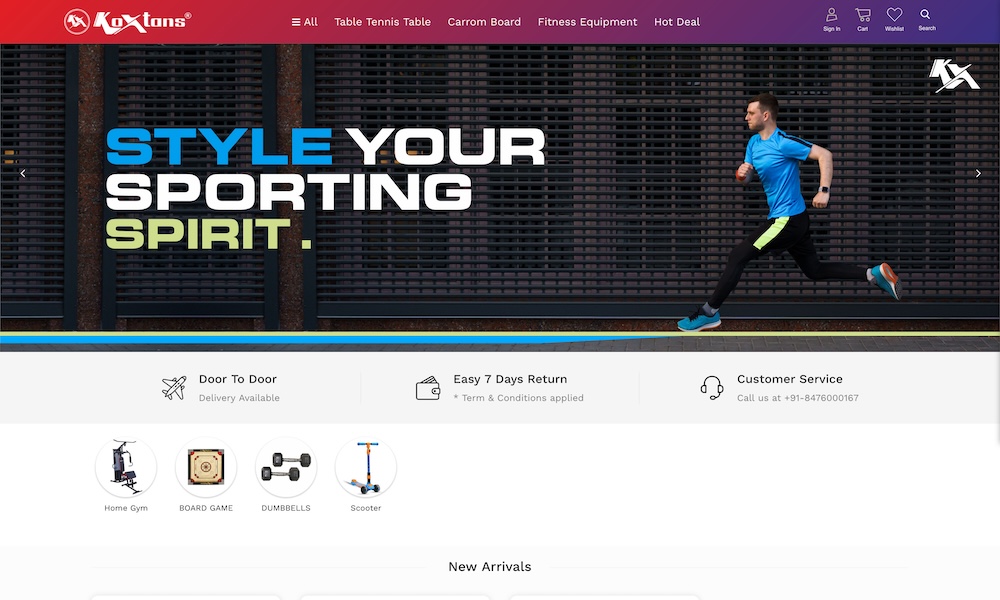1000x600 pixels.
Task: Click the airplane Door To Door icon
Action: coord(174,388)
